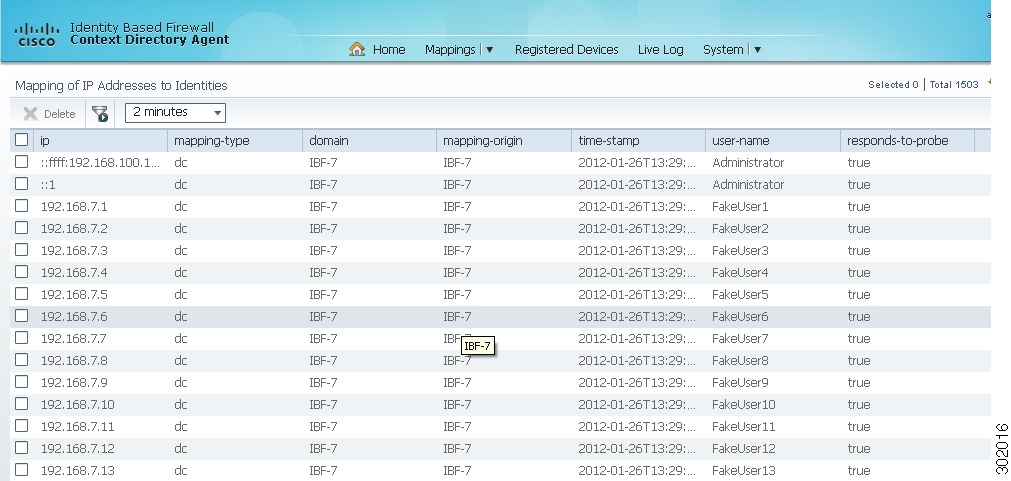Screen dimensions: 1011x481
Task: Mark the checkbox for 192.168.7.7
Action: point(22,337)
